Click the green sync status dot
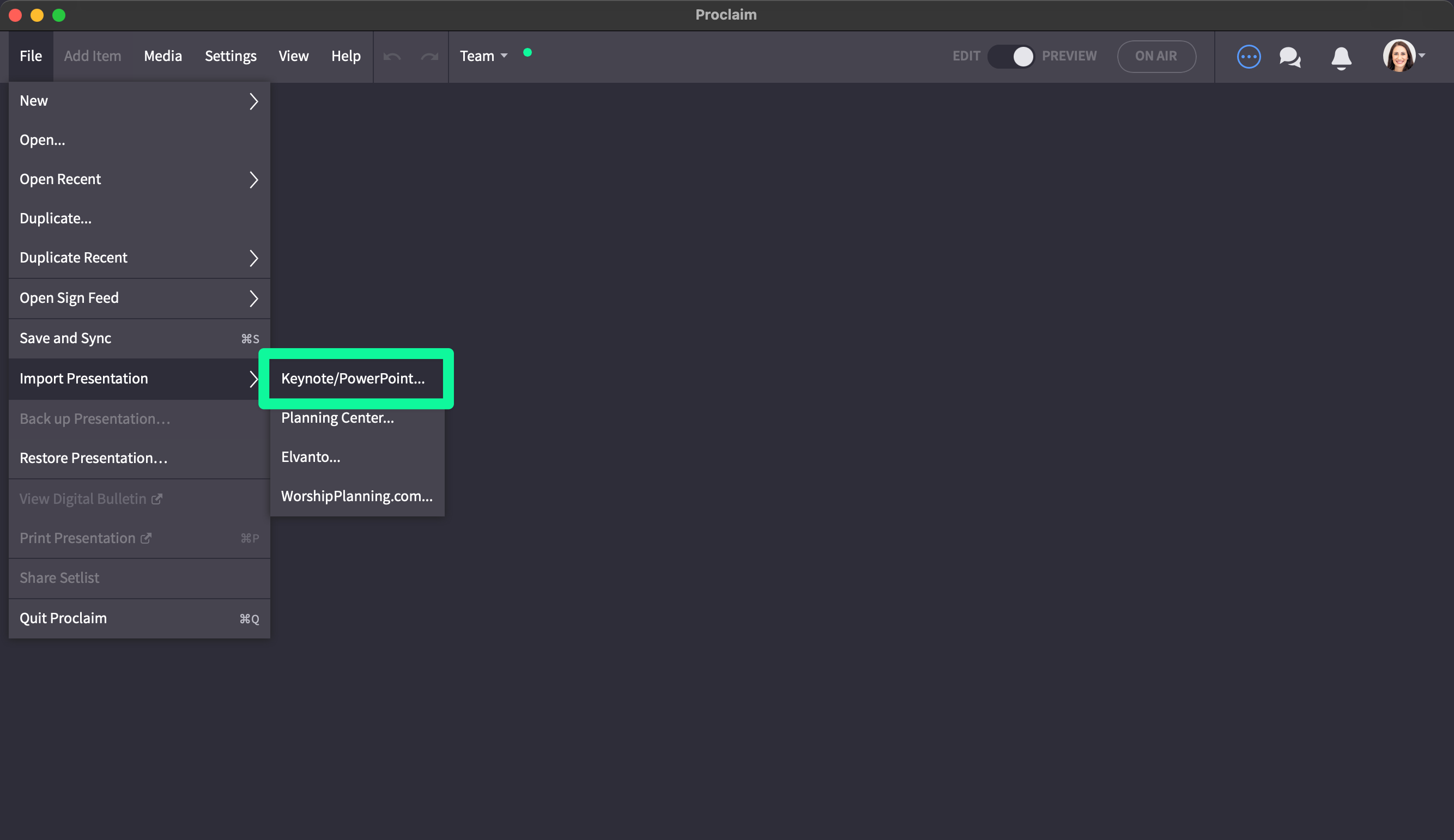 tap(528, 52)
